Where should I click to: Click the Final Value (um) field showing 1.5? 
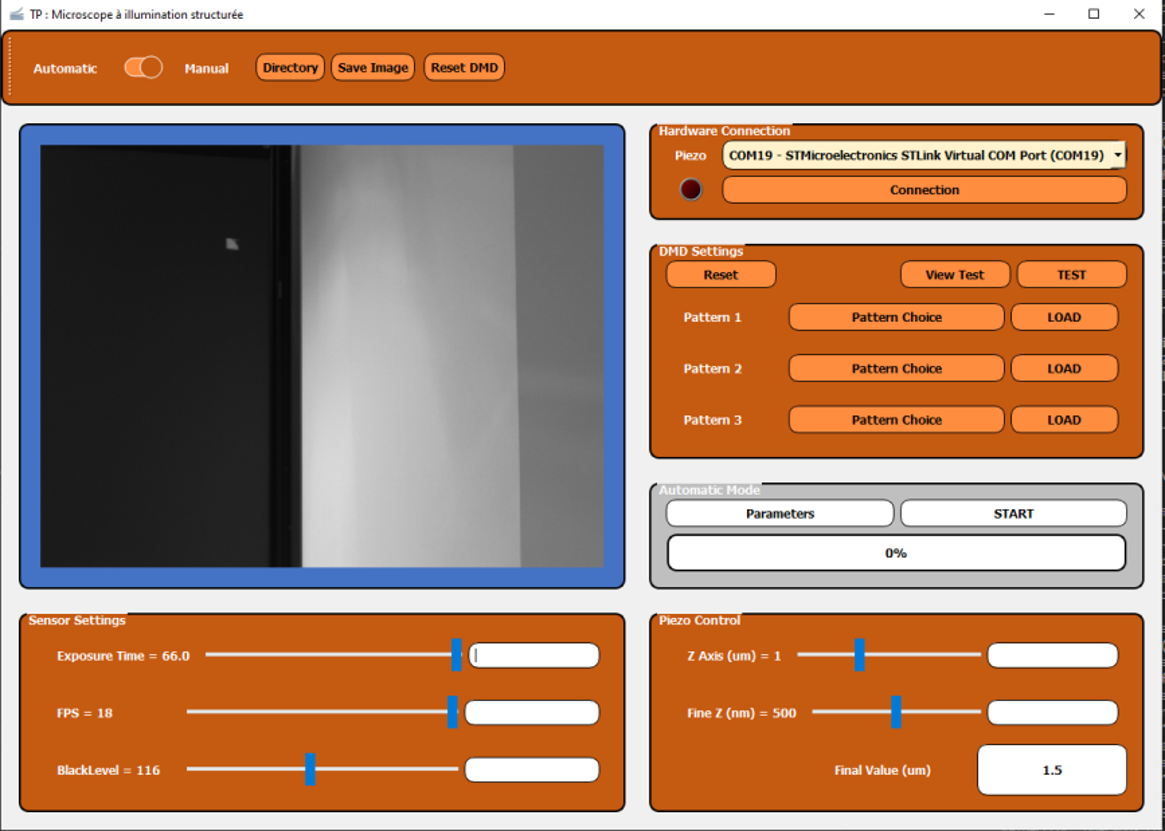click(1052, 770)
